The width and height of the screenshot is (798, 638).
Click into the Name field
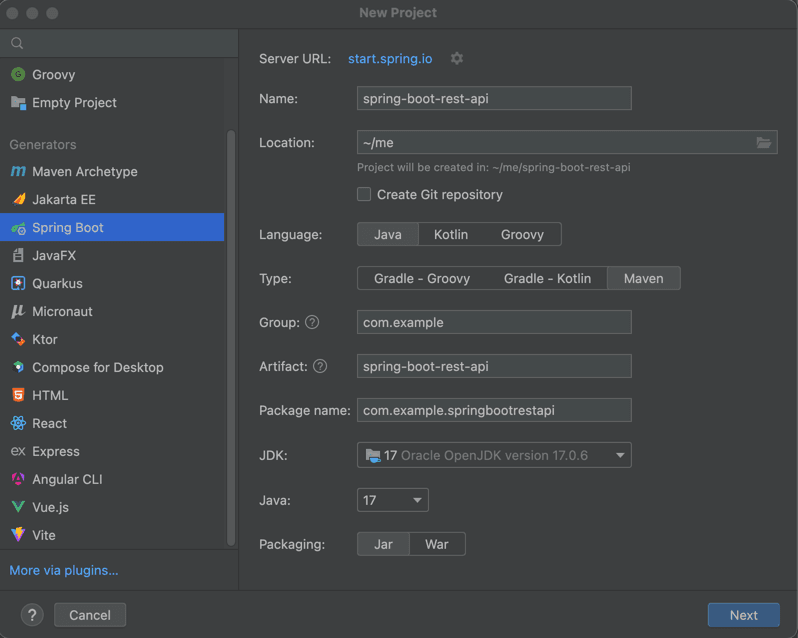pos(494,98)
